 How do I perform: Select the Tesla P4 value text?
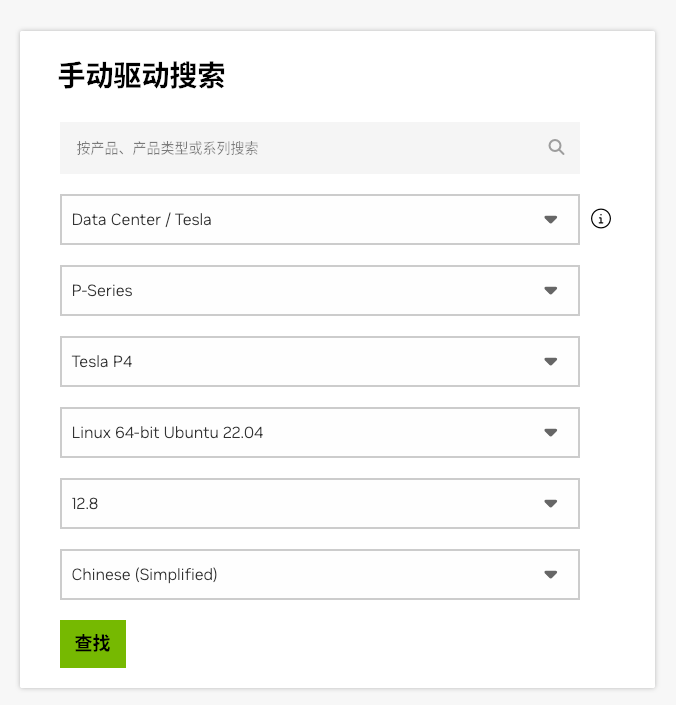pos(102,361)
